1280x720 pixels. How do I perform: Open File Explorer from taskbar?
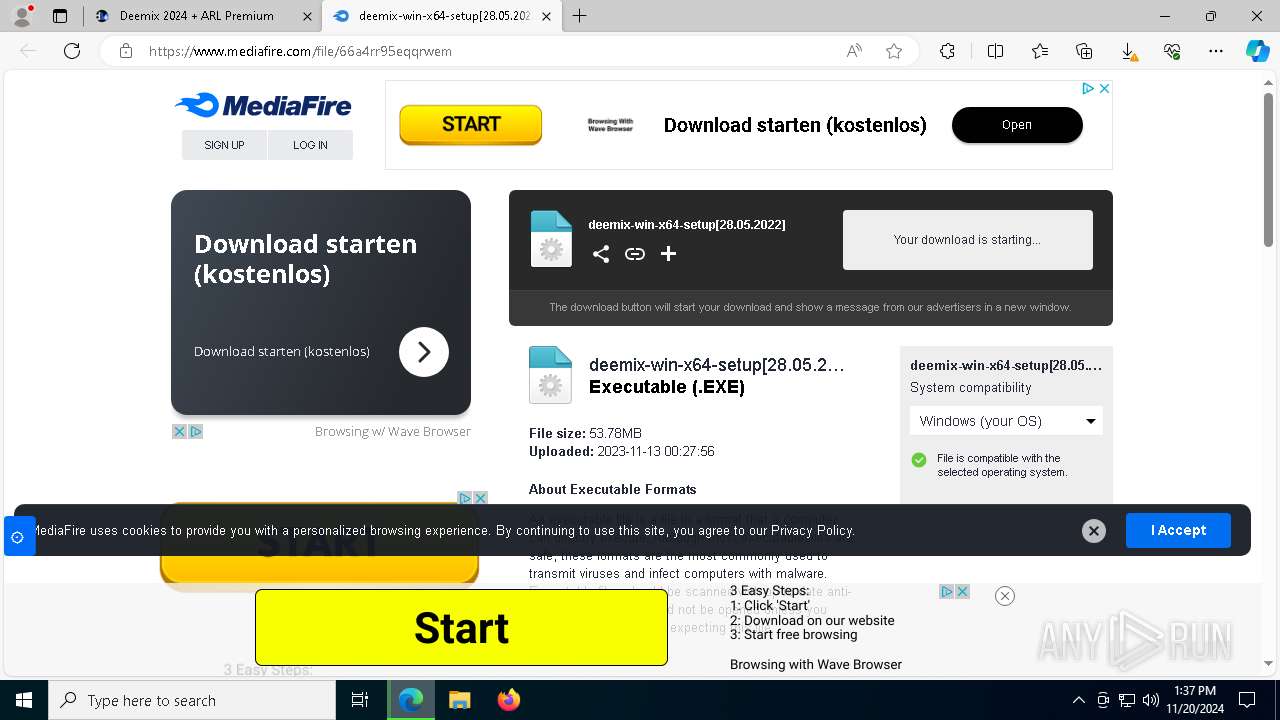459,700
